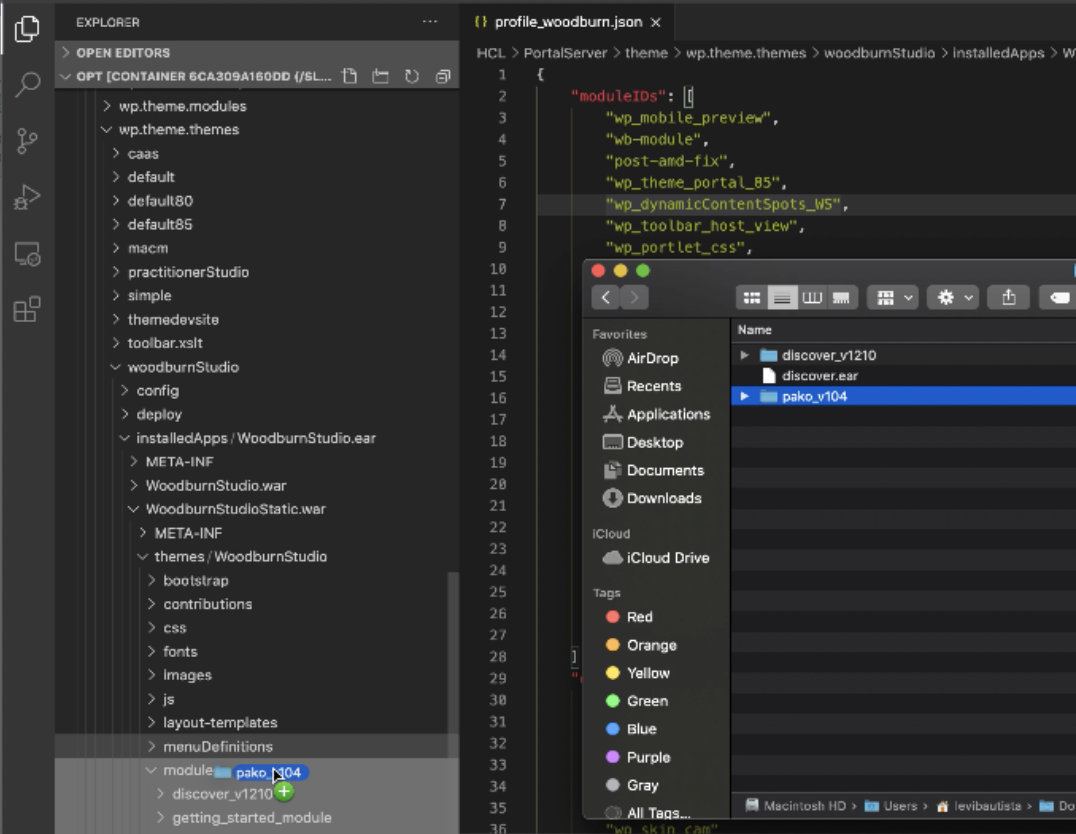This screenshot has width=1076, height=834.
Task: Click the Share icon in Finder toolbar
Action: tap(1009, 296)
